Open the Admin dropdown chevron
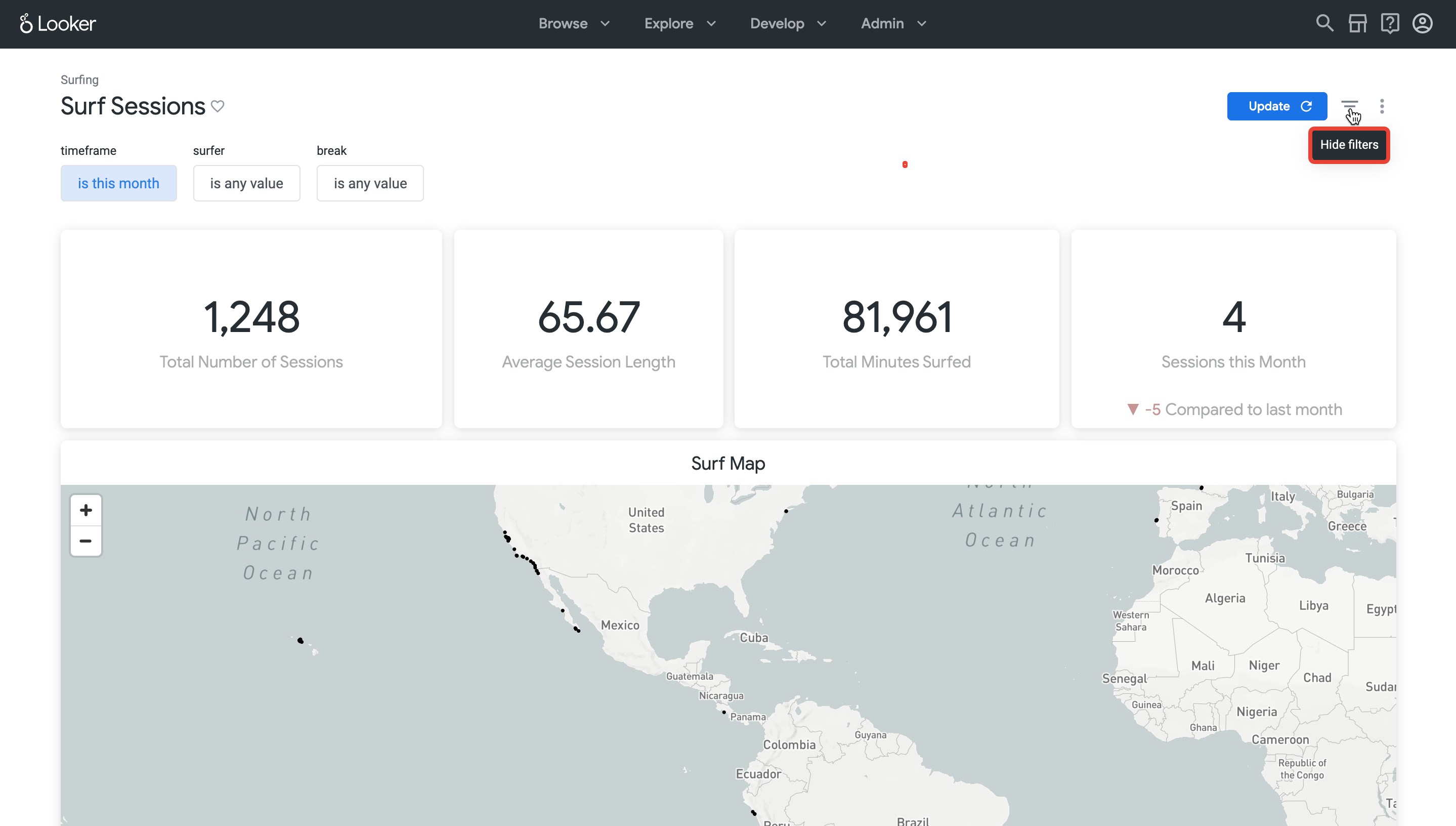 pyautogui.click(x=922, y=24)
